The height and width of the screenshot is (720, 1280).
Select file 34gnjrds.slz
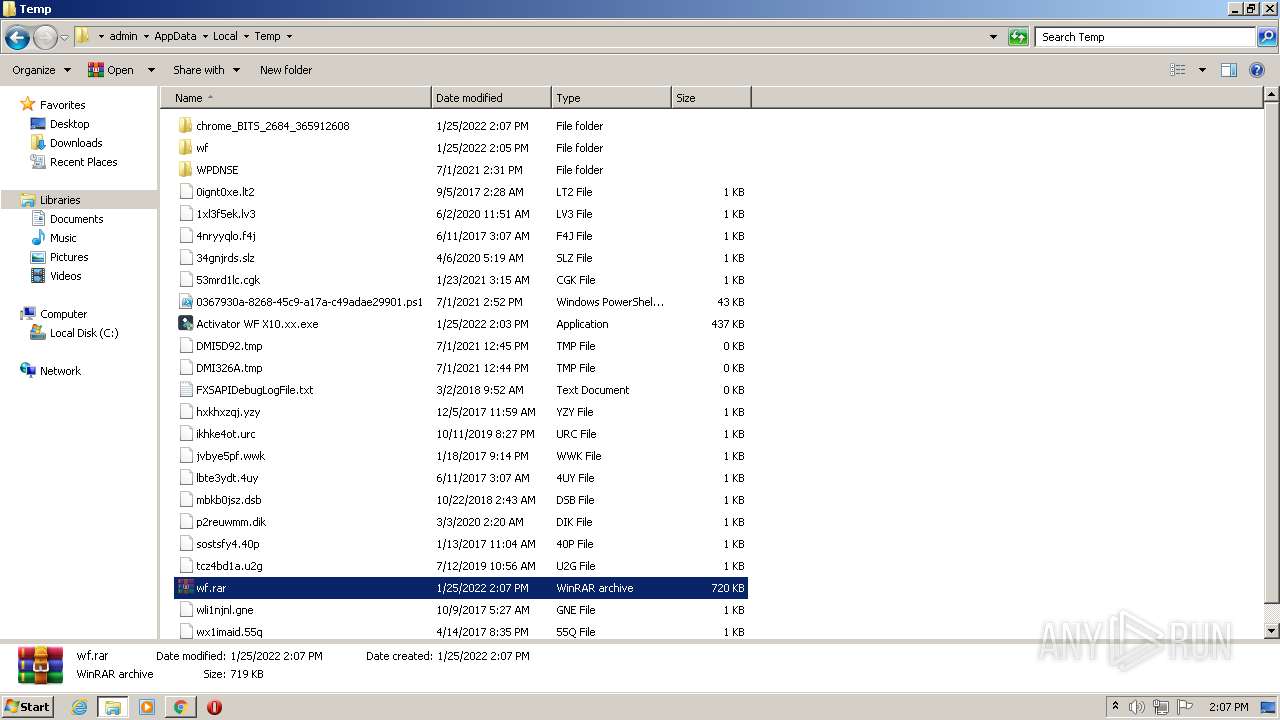click(225, 258)
